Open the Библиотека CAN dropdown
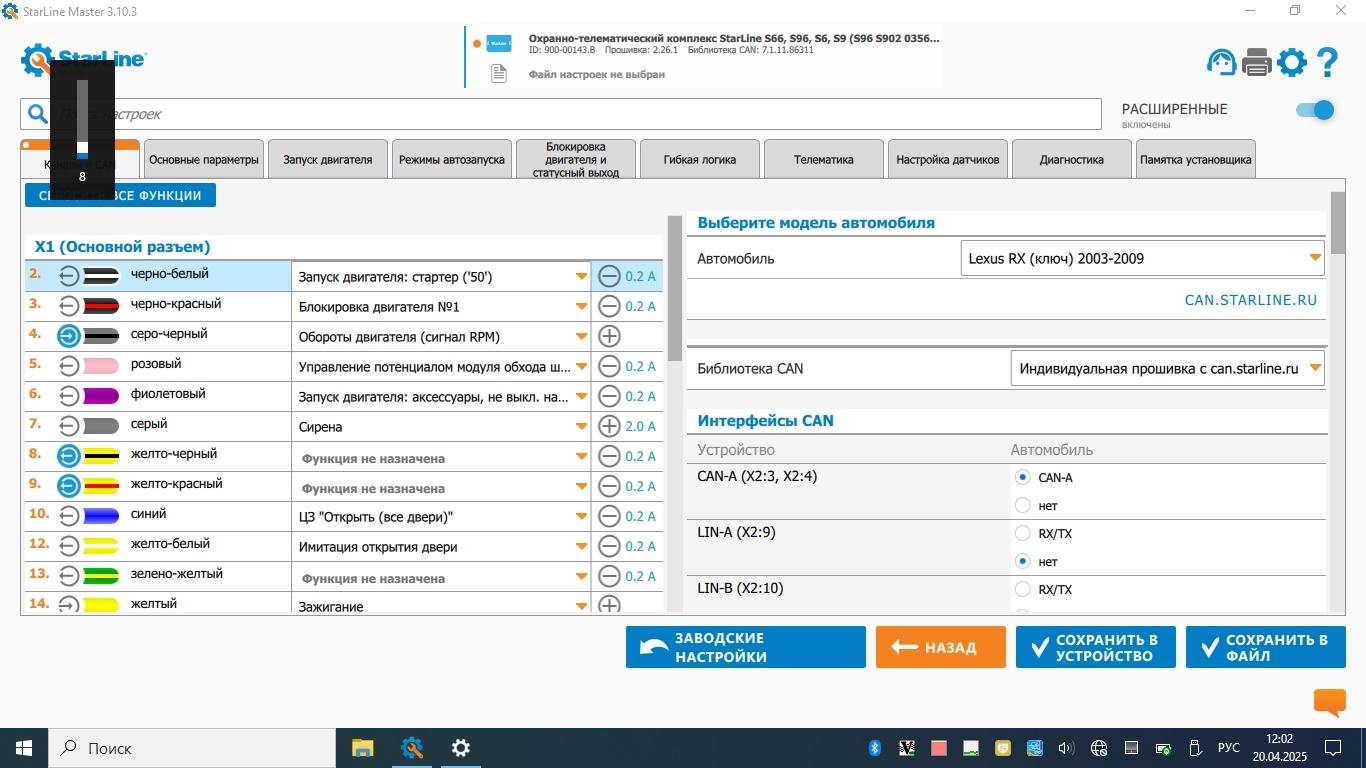 1167,368
